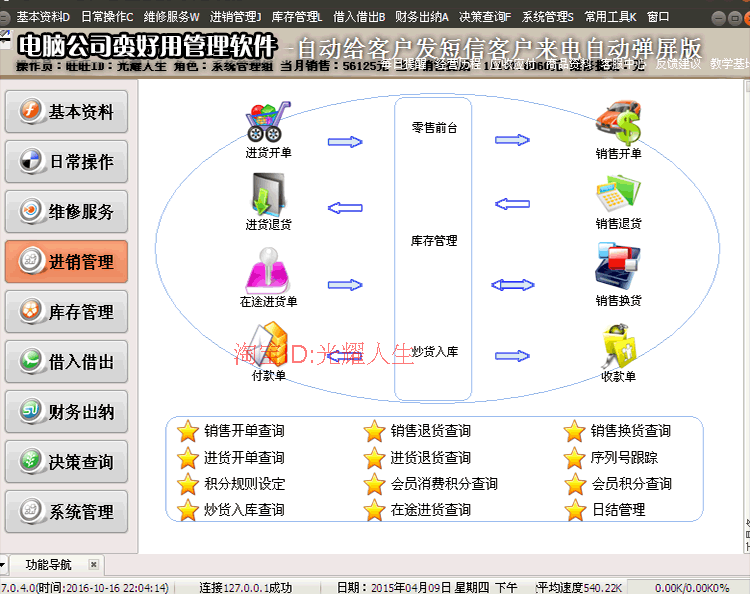750x594 pixels.
Task: Select the highlighted 进销管理 sidebar button
Action: [66, 262]
